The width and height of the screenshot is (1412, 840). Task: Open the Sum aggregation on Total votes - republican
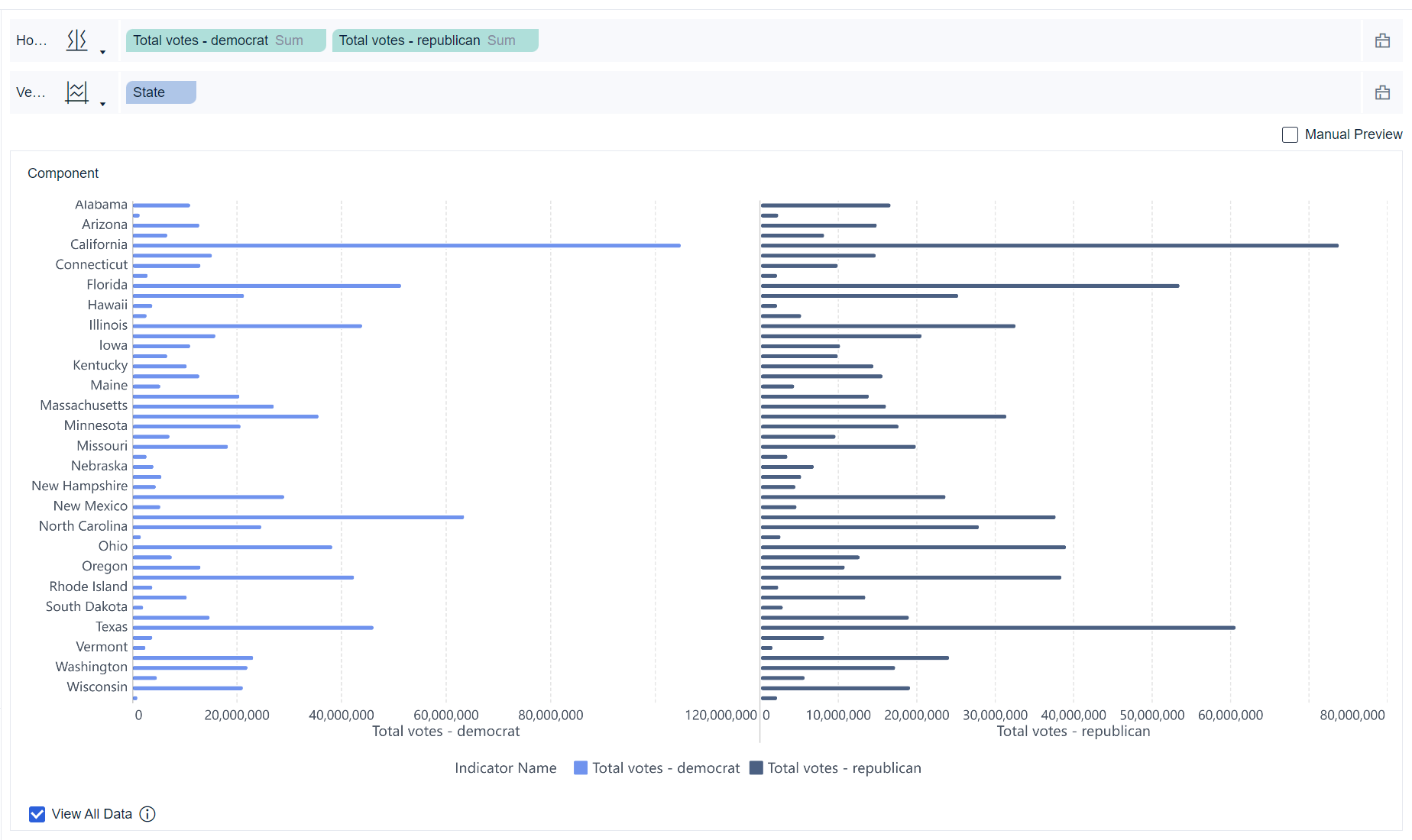tap(501, 40)
